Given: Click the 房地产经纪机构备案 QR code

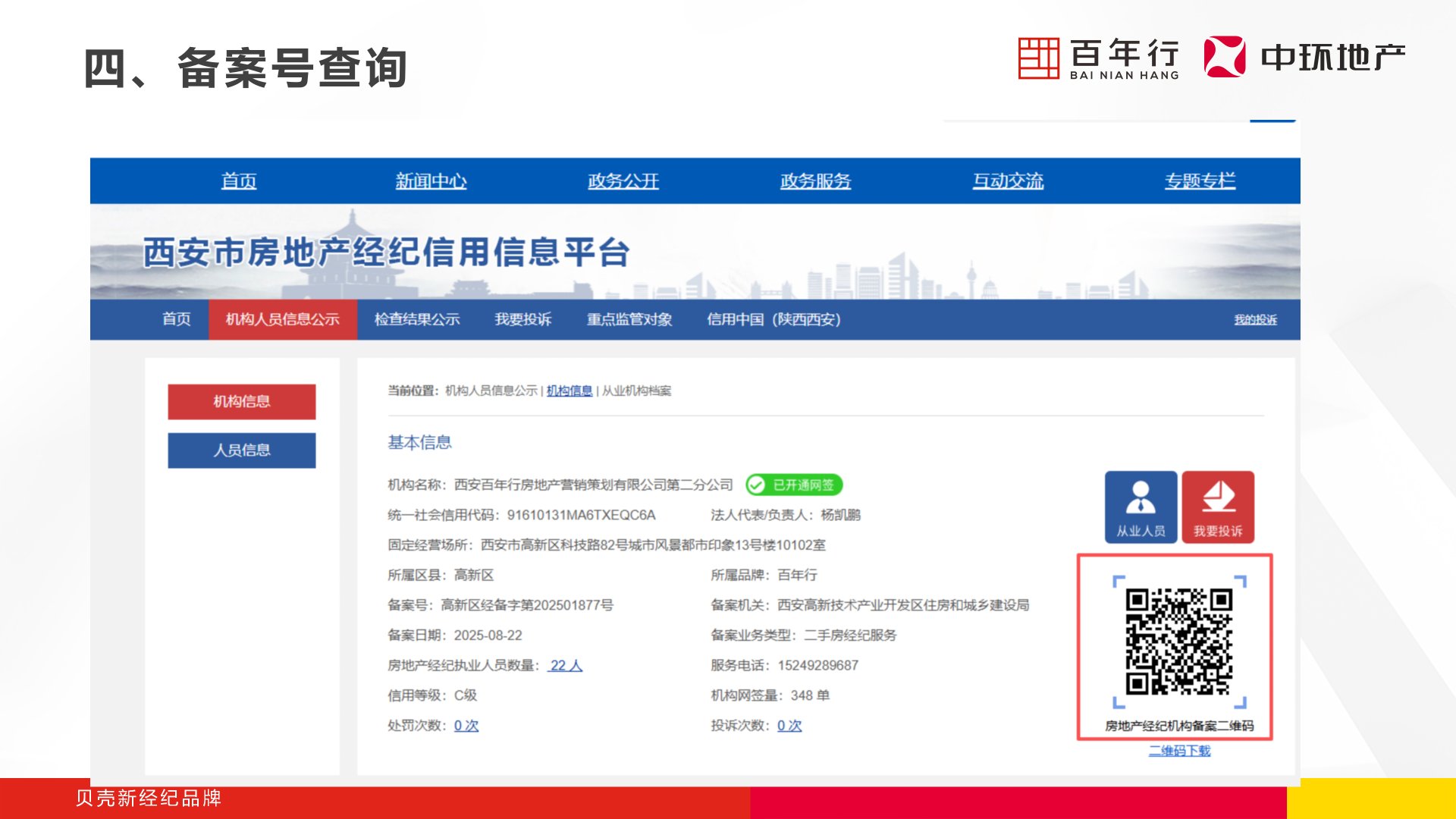Looking at the screenshot, I should (1178, 642).
